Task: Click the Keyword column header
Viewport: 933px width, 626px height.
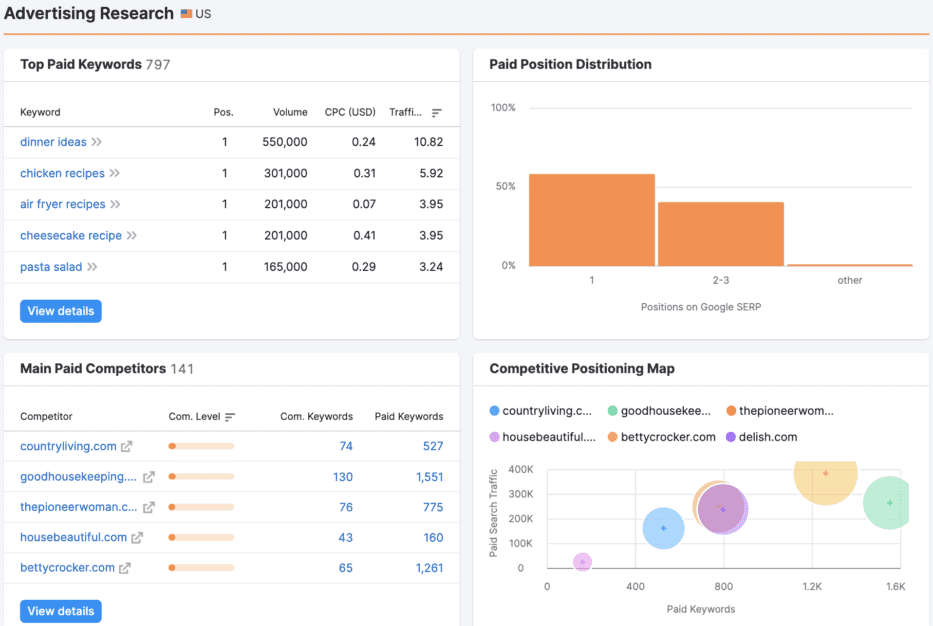Action: [40, 112]
